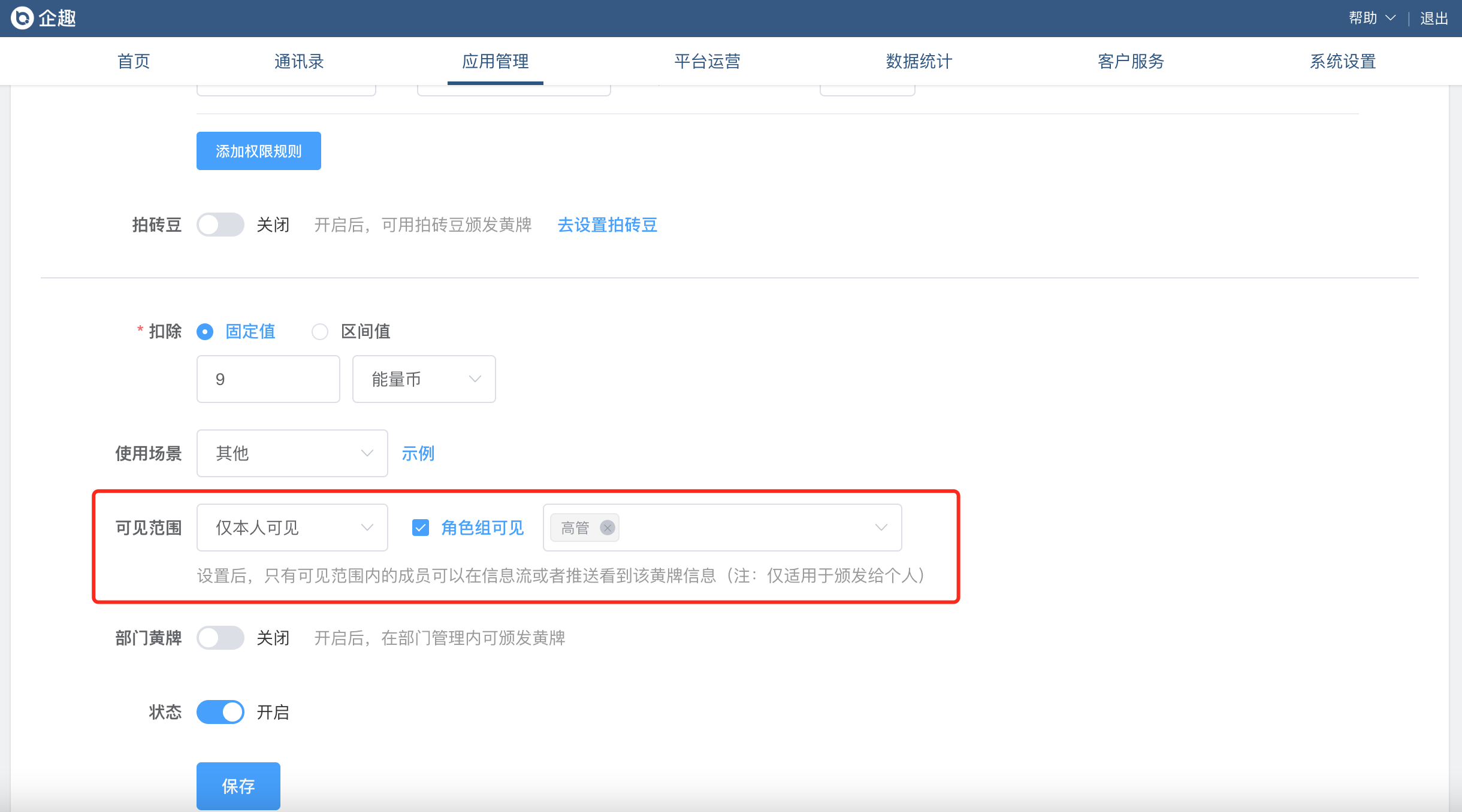
Task: Open the 去设置拍砖豆 link
Action: tap(607, 225)
